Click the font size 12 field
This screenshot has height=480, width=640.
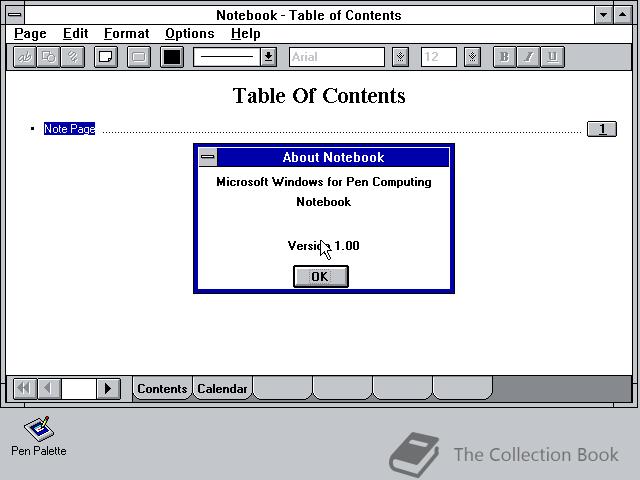pyautogui.click(x=439, y=57)
